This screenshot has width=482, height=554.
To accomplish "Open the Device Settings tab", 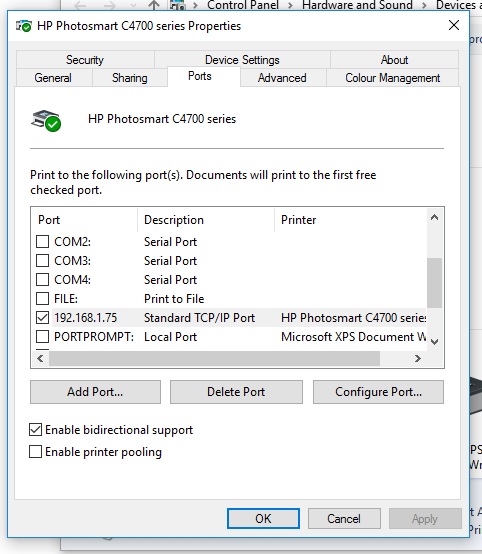I will coord(242,60).
